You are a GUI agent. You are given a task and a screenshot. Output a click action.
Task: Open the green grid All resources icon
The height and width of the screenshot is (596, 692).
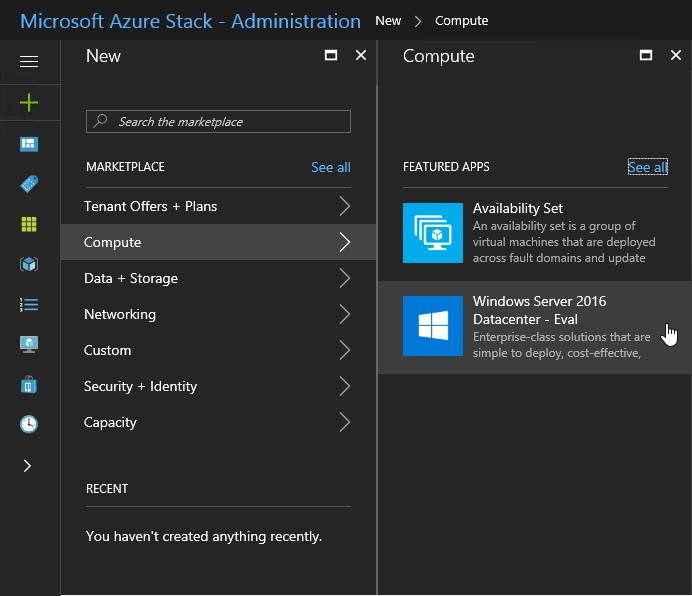tap(29, 224)
